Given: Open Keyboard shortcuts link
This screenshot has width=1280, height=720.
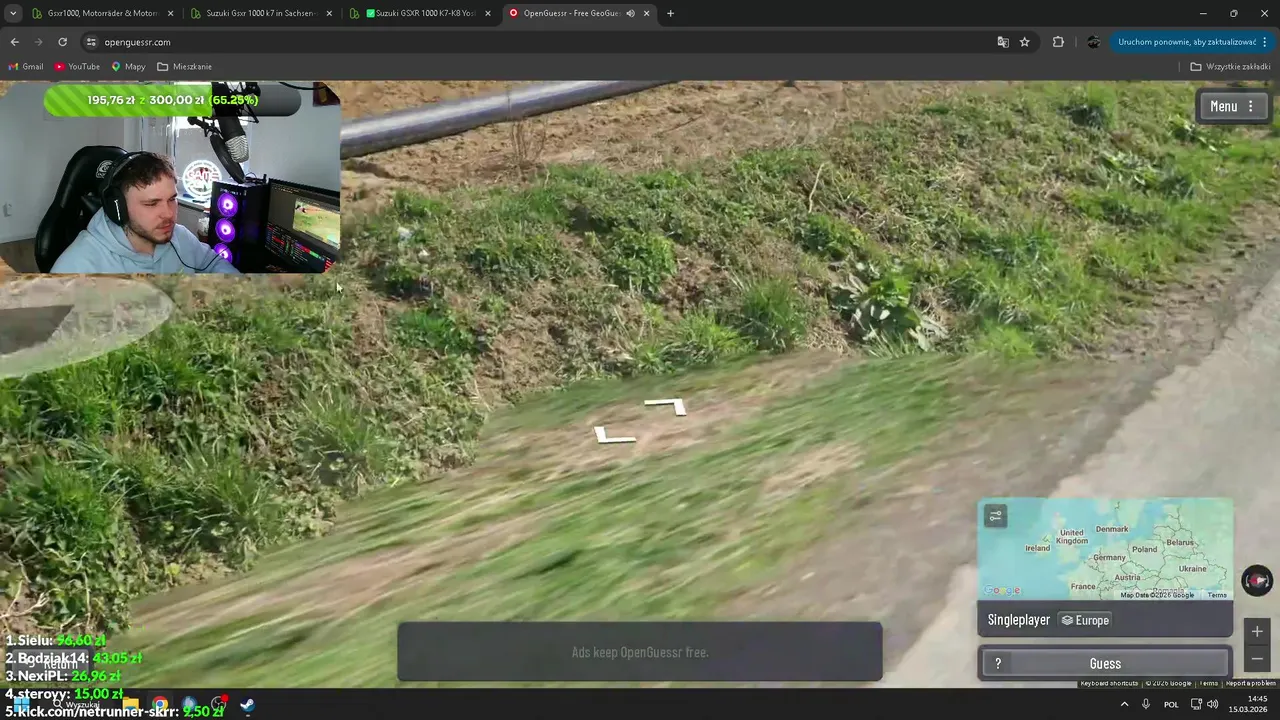Looking at the screenshot, I should (x=1109, y=683).
